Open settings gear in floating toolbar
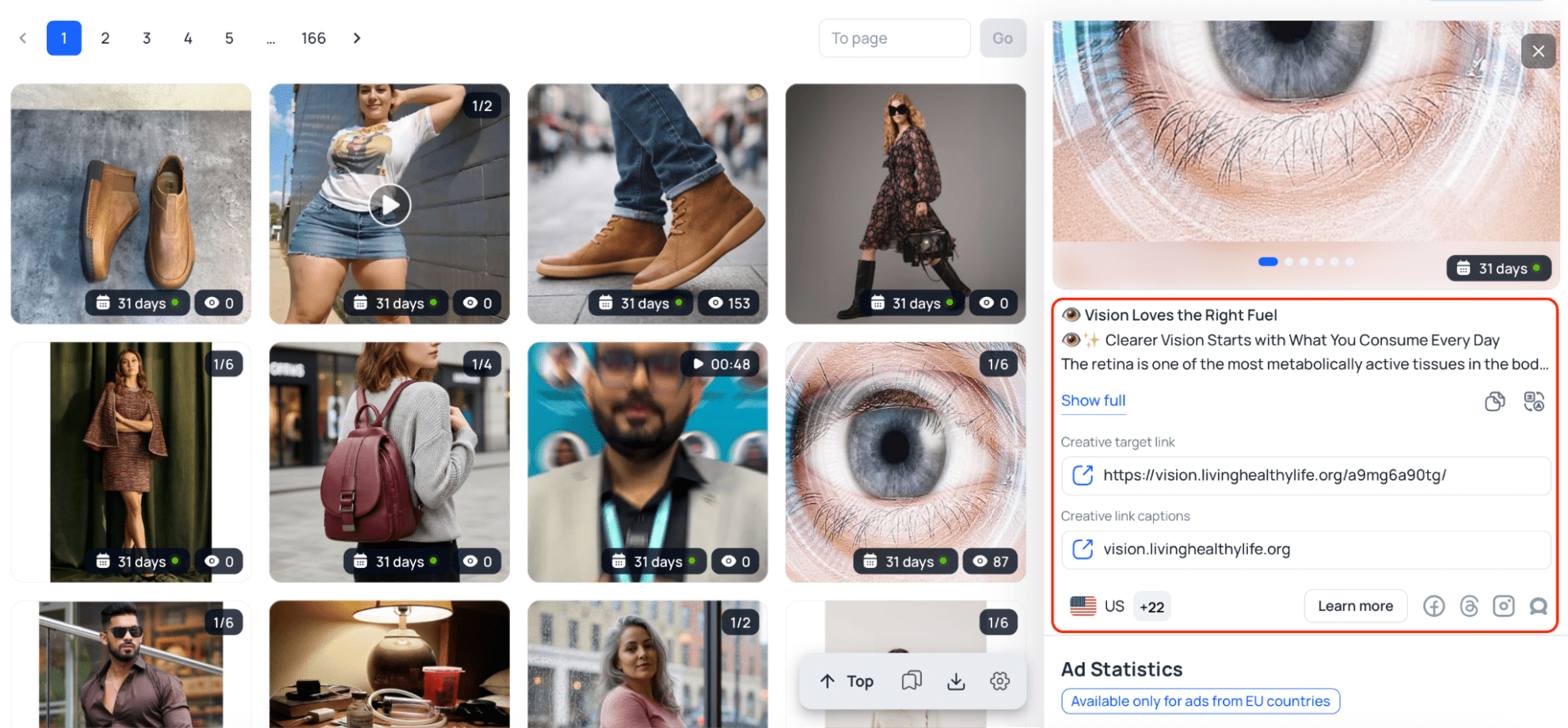Screen dimensions: 1568x728 999,681
